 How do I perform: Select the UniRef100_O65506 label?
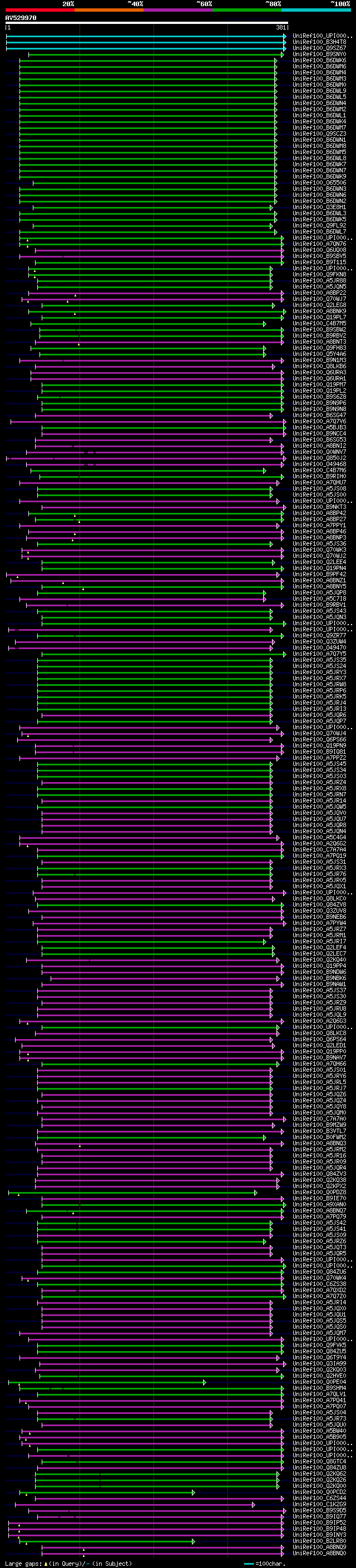(x=319, y=182)
